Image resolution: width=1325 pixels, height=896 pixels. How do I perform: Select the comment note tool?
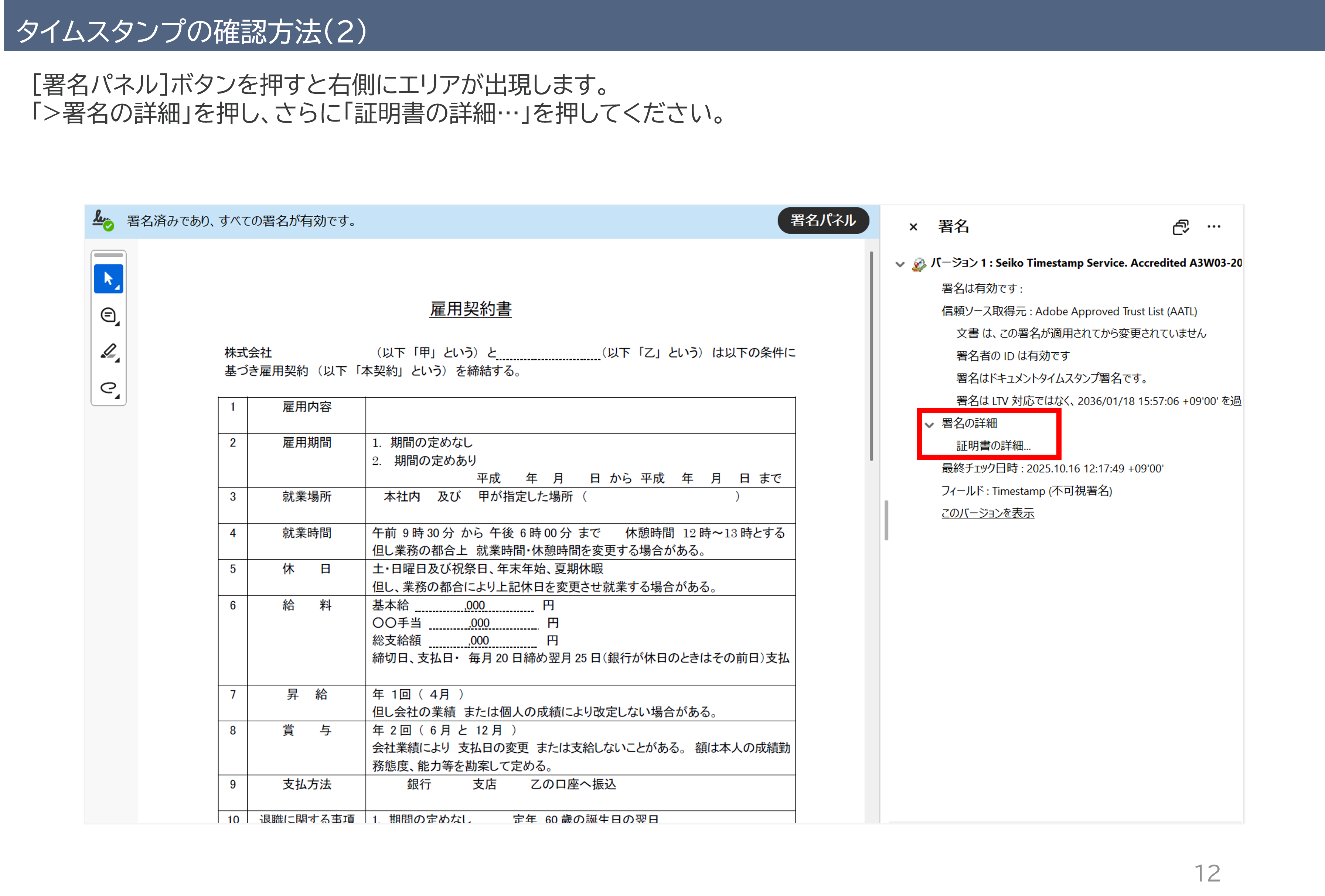point(108,315)
